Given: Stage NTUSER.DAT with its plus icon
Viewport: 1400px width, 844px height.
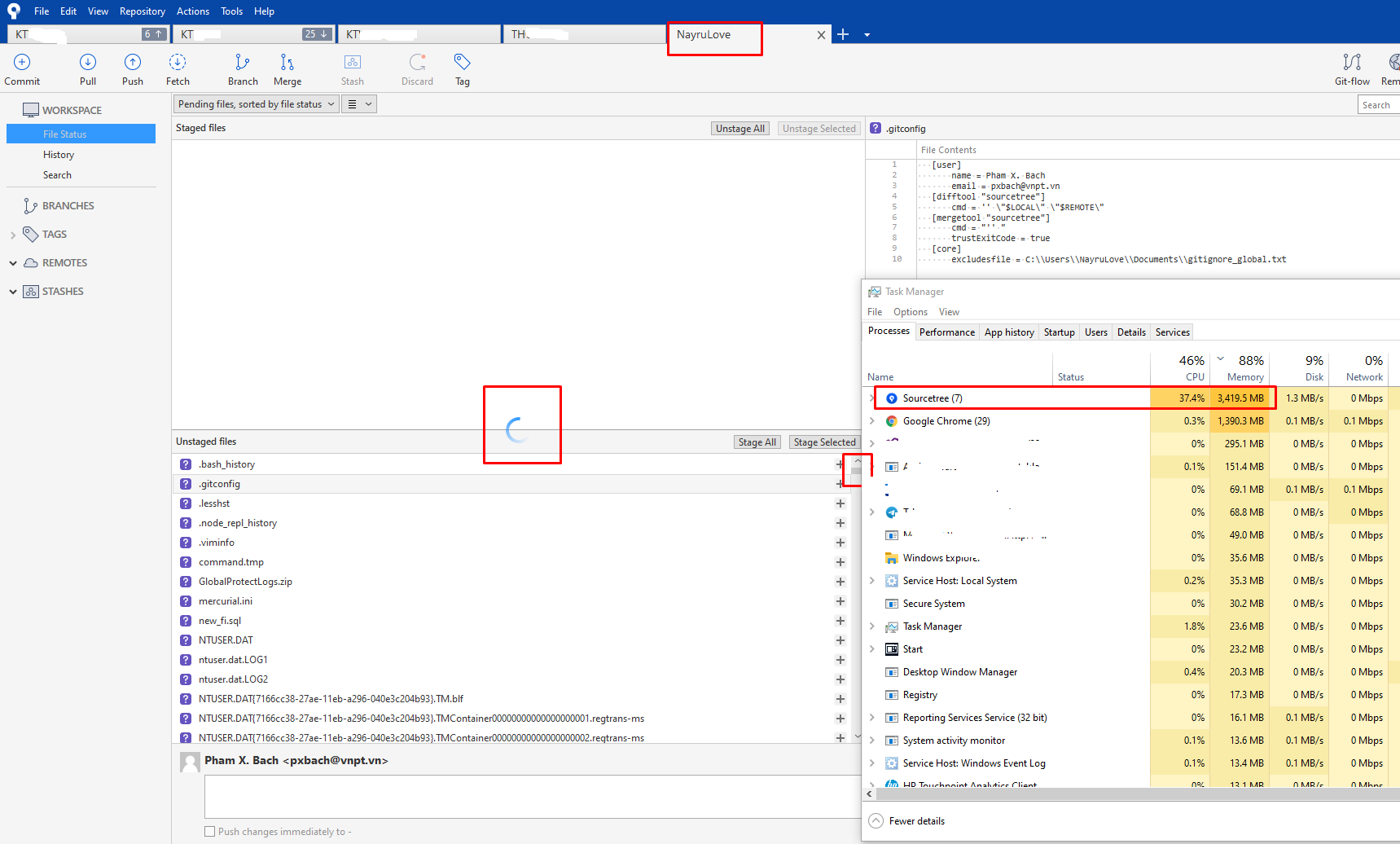Looking at the screenshot, I should 840,640.
